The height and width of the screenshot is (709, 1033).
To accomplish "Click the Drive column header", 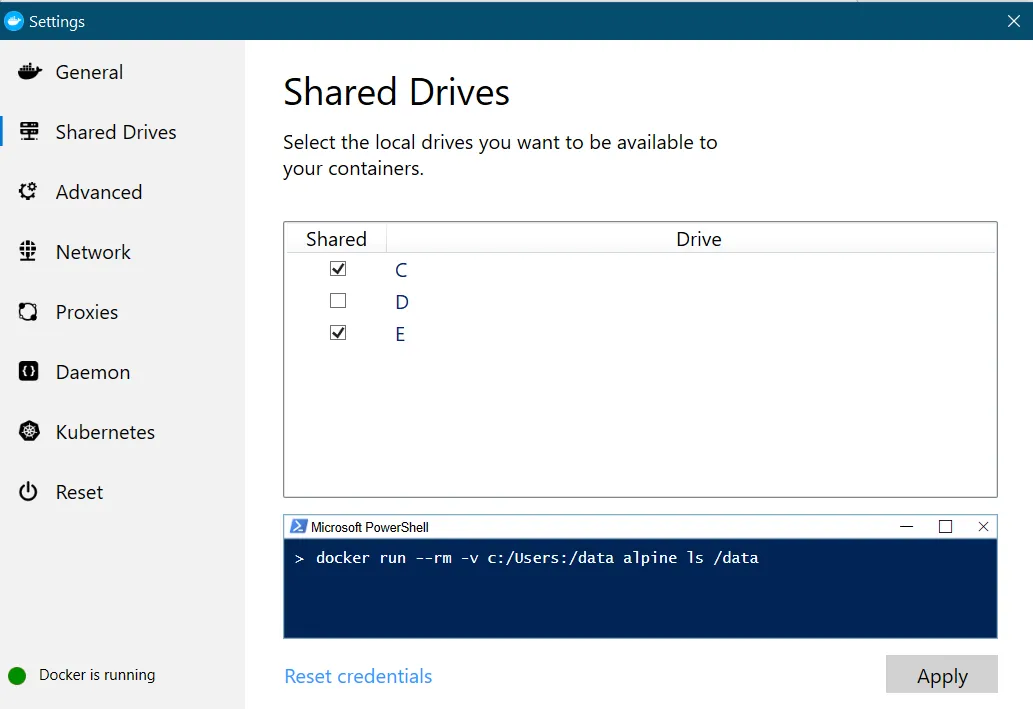I will 698,239.
